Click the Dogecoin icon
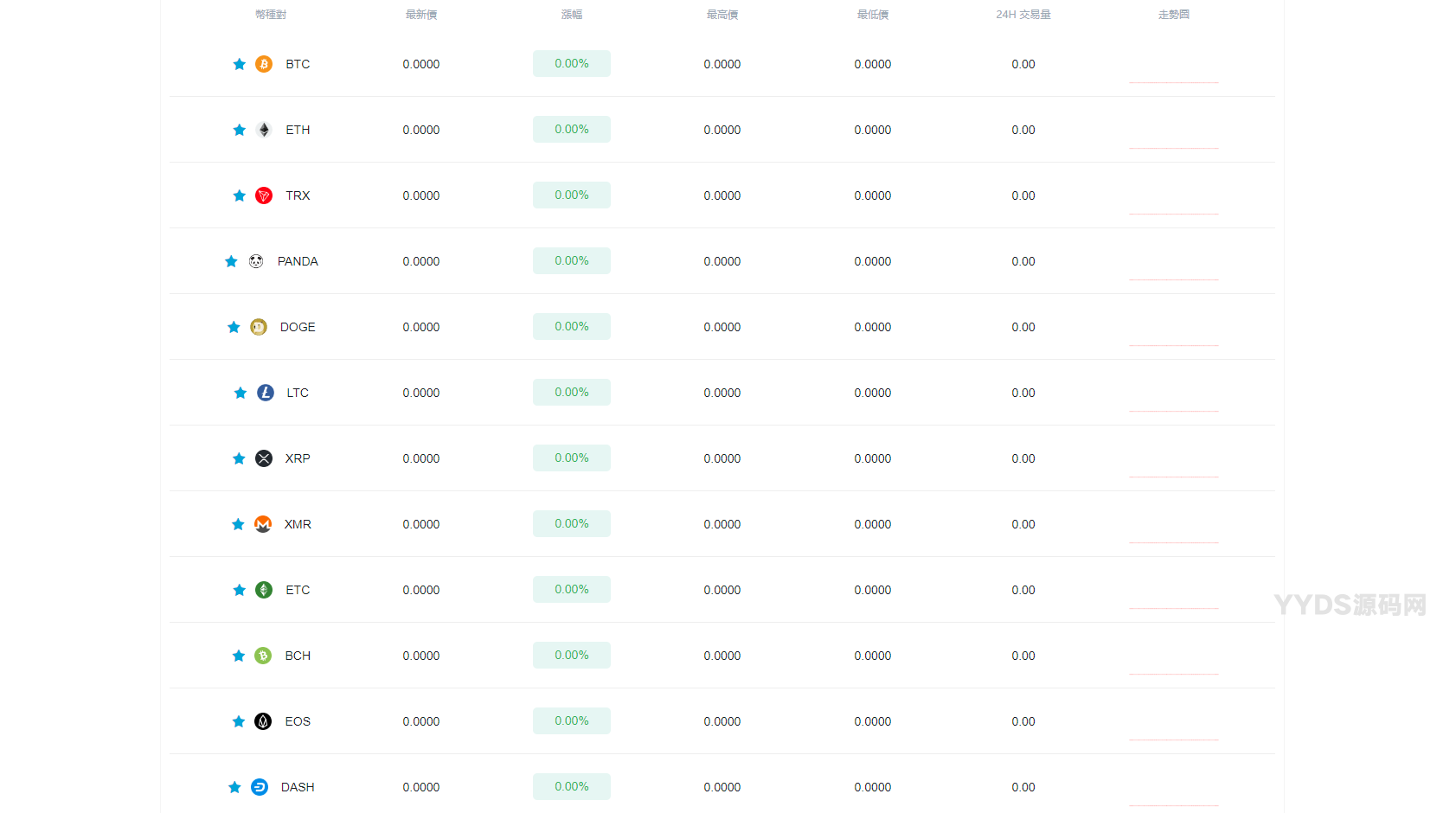Viewport: 1456px width, 813px height. (259, 327)
